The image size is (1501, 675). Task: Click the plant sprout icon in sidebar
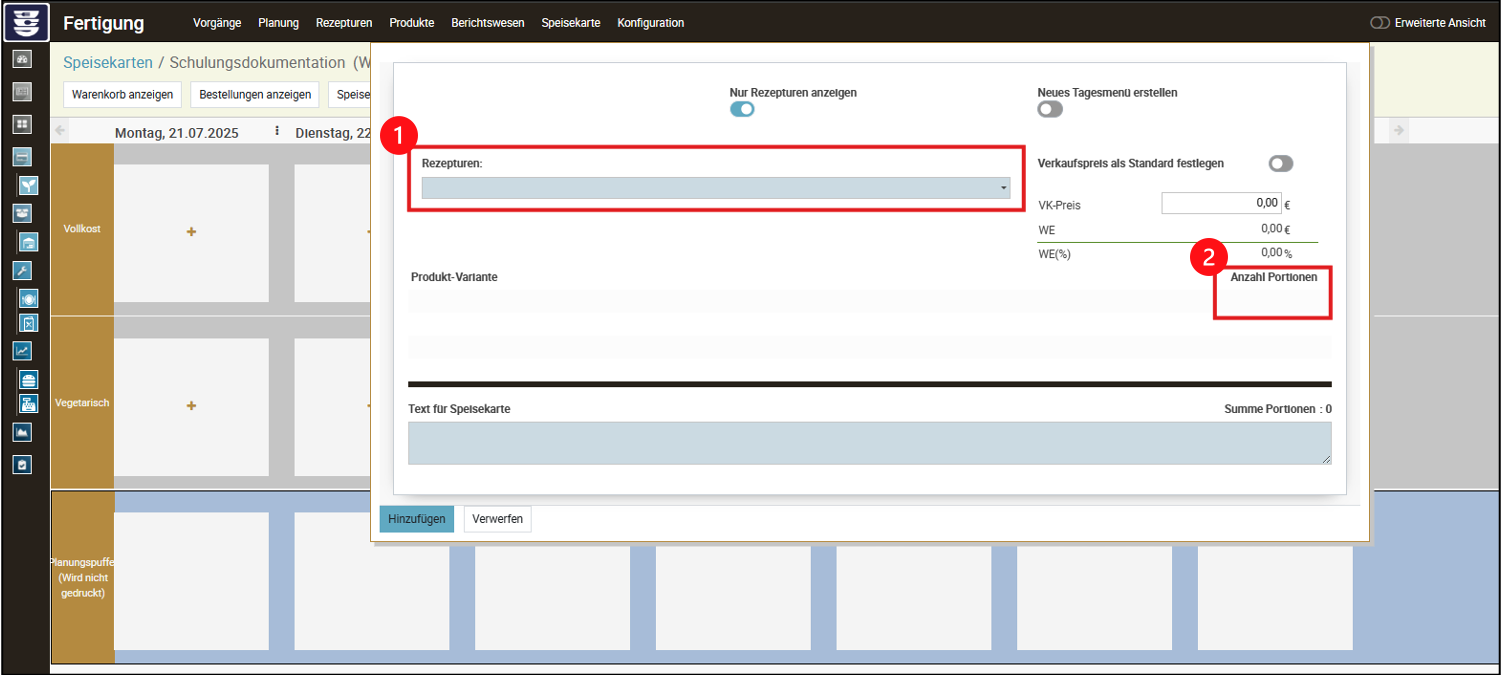[x=28, y=186]
